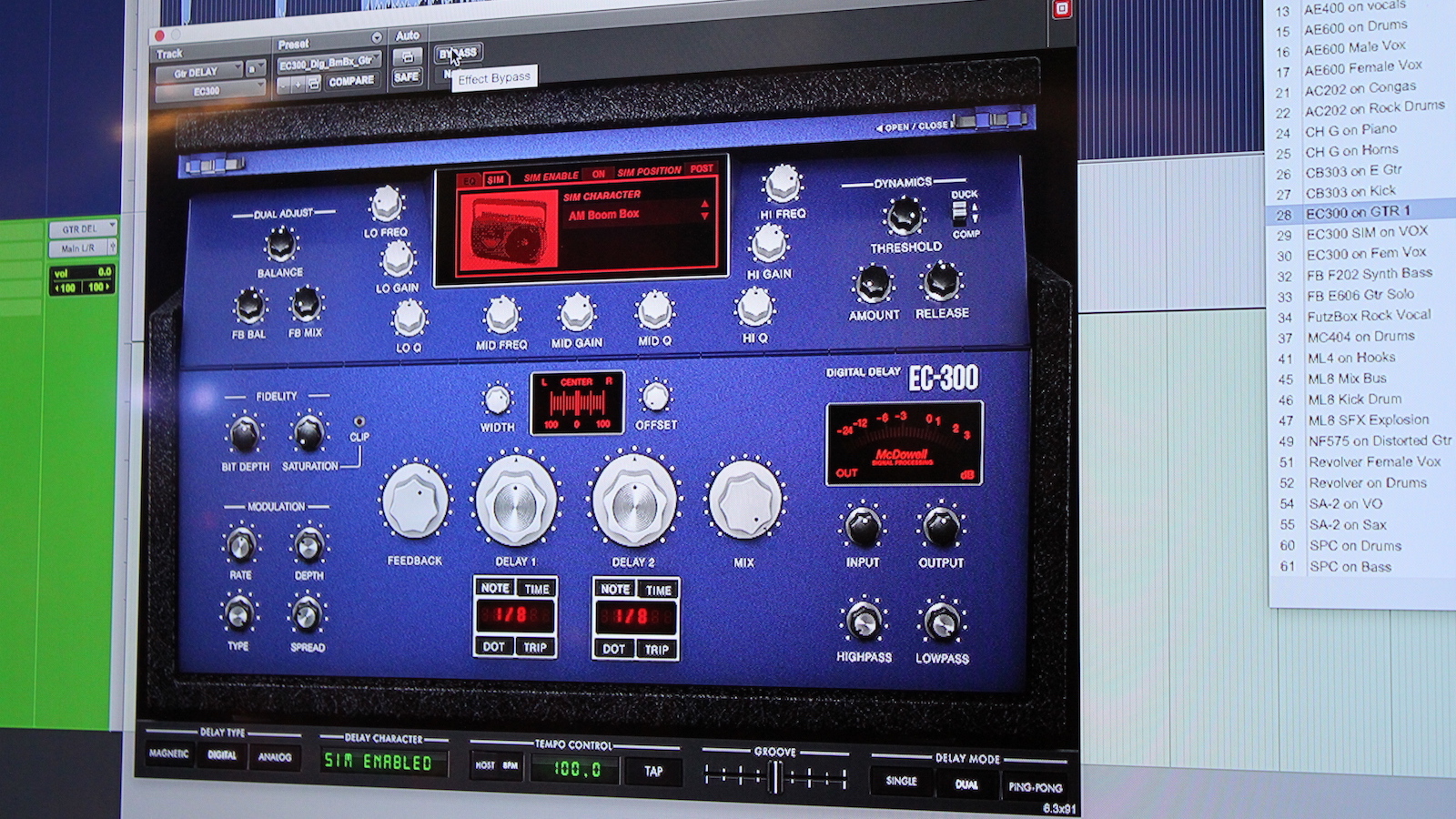The height and width of the screenshot is (819, 1456).
Task: Turn the BALANCE knob
Action: (x=280, y=246)
